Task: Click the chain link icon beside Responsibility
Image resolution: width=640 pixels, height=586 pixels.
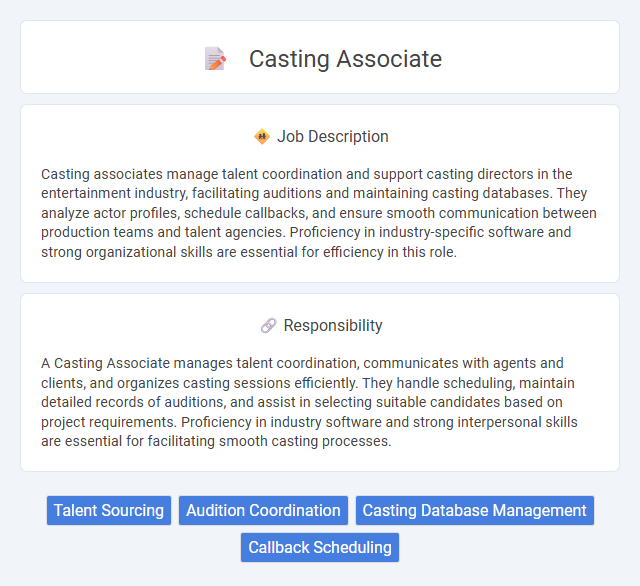Action: click(x=268, y=326)
